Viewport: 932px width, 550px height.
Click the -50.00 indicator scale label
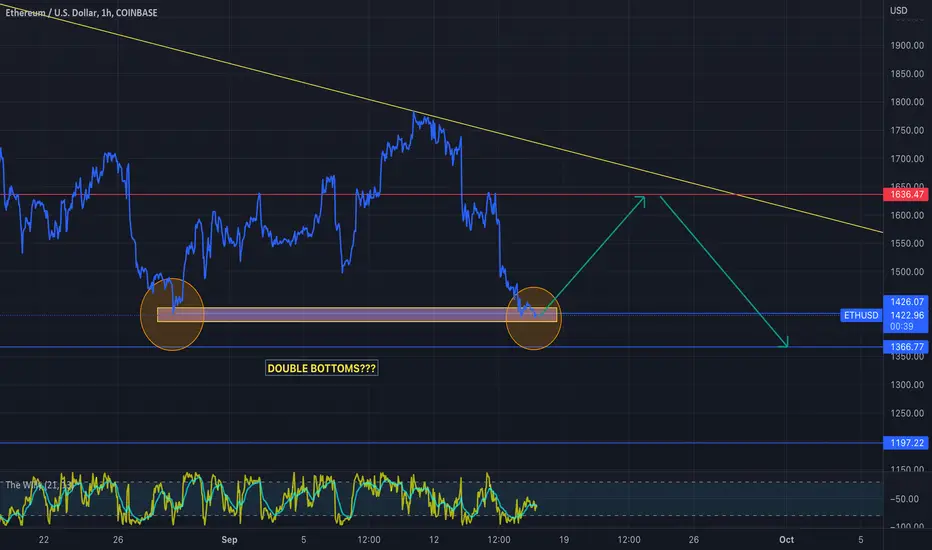[907, 499]
